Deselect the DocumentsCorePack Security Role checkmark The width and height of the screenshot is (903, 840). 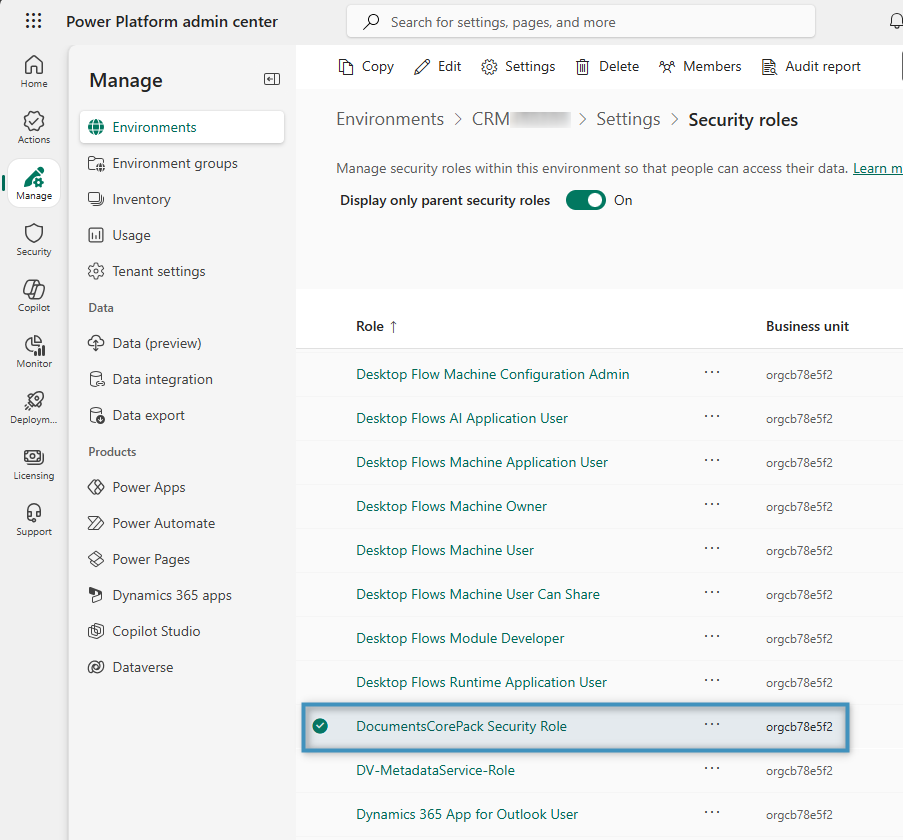320,726
